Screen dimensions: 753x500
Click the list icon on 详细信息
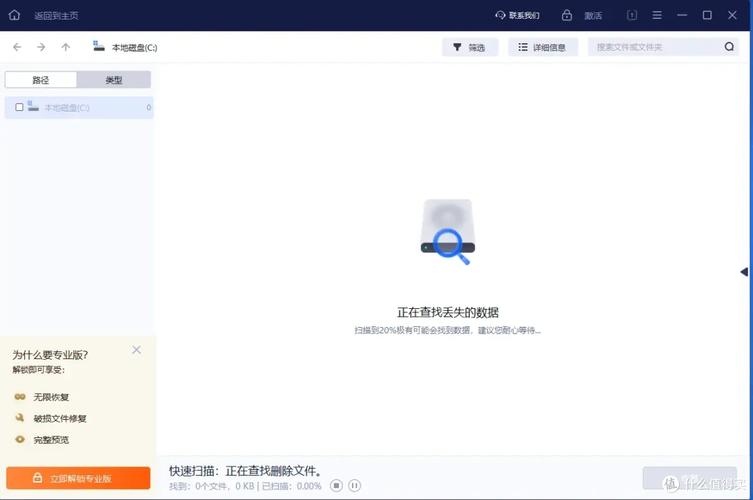coord(523,47)
